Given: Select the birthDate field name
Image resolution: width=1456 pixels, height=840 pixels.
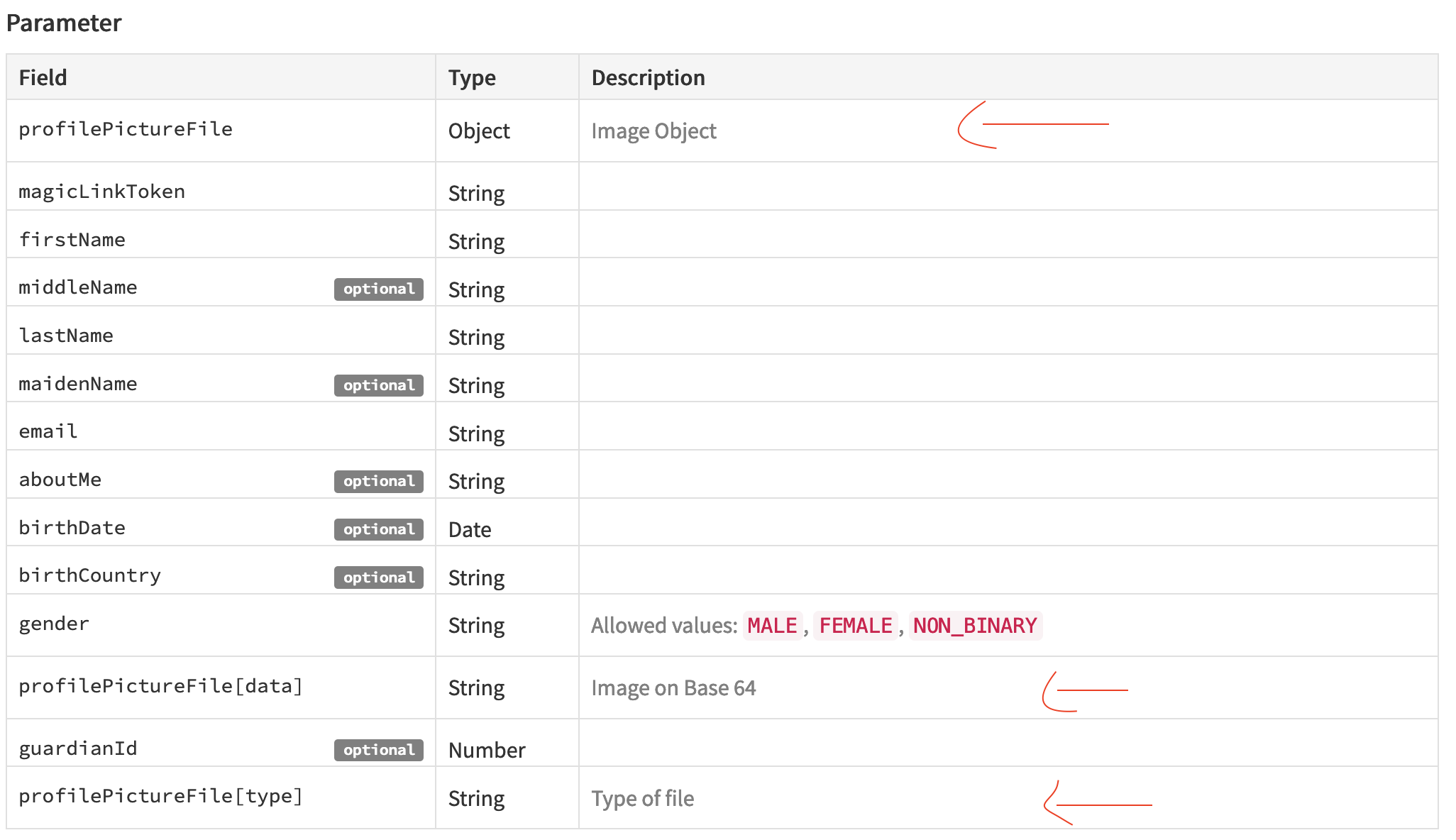Looking at the screenshot, I should point(72,528).
